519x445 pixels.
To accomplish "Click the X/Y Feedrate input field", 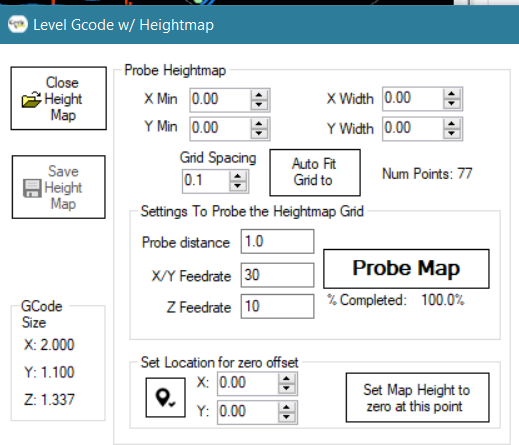I will [277, 275].
